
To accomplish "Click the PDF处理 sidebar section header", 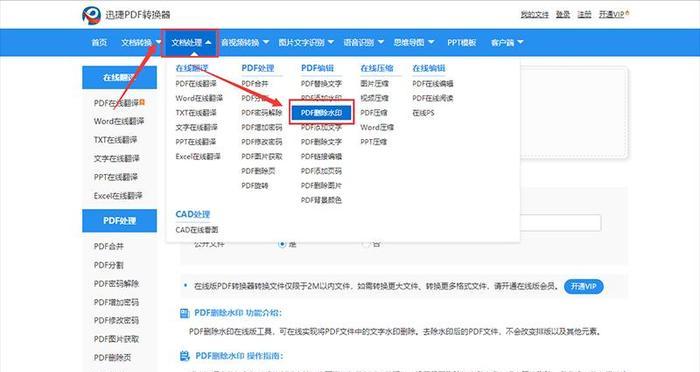I will (x=119, y=221).
